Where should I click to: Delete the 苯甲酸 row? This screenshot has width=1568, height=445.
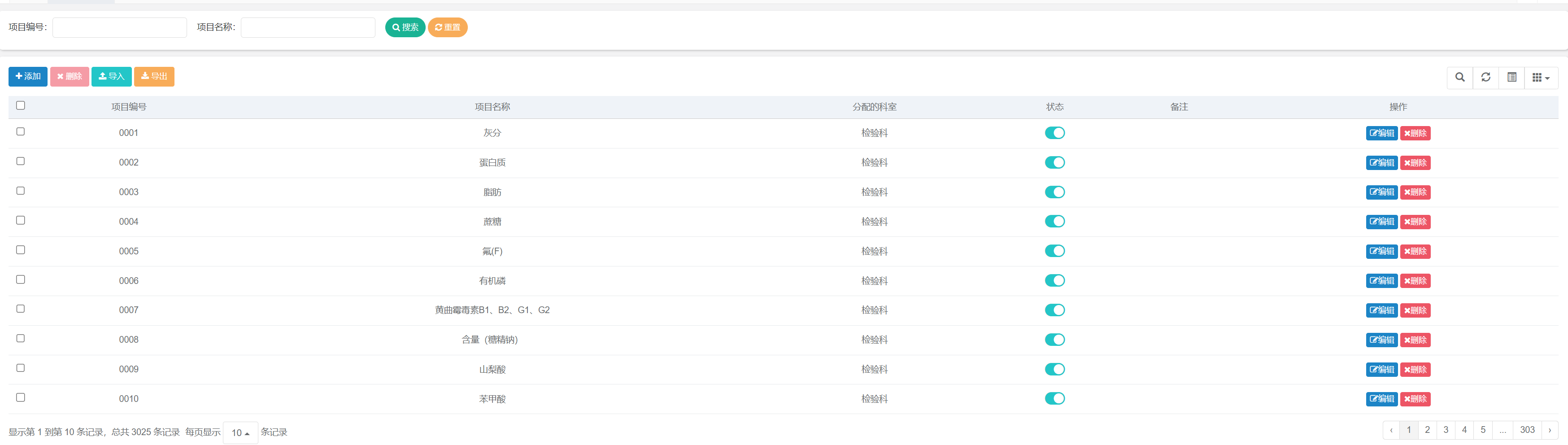(1415, 399)
